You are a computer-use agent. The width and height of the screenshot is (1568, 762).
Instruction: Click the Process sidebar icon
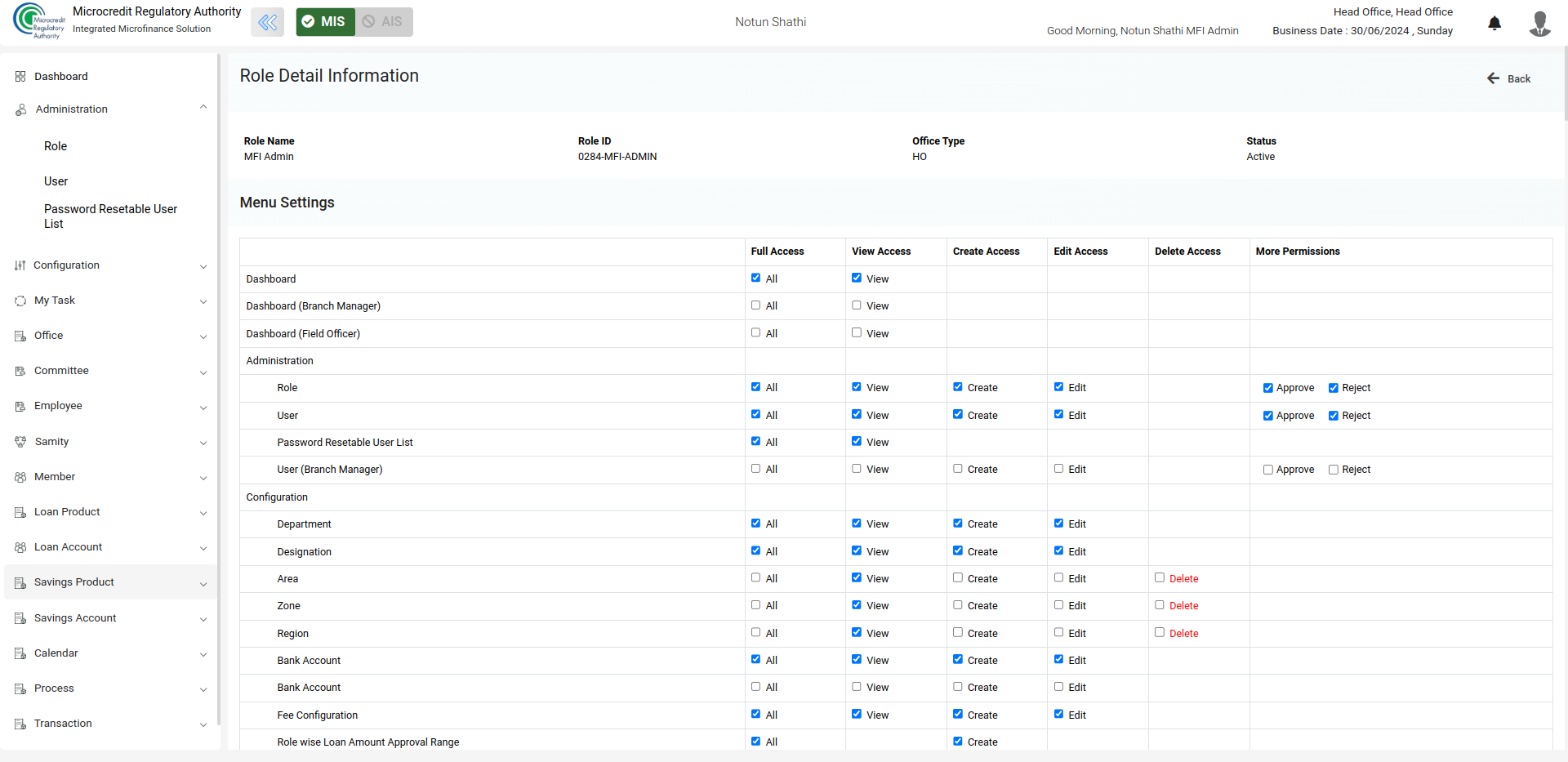click(x=20, y=688)
